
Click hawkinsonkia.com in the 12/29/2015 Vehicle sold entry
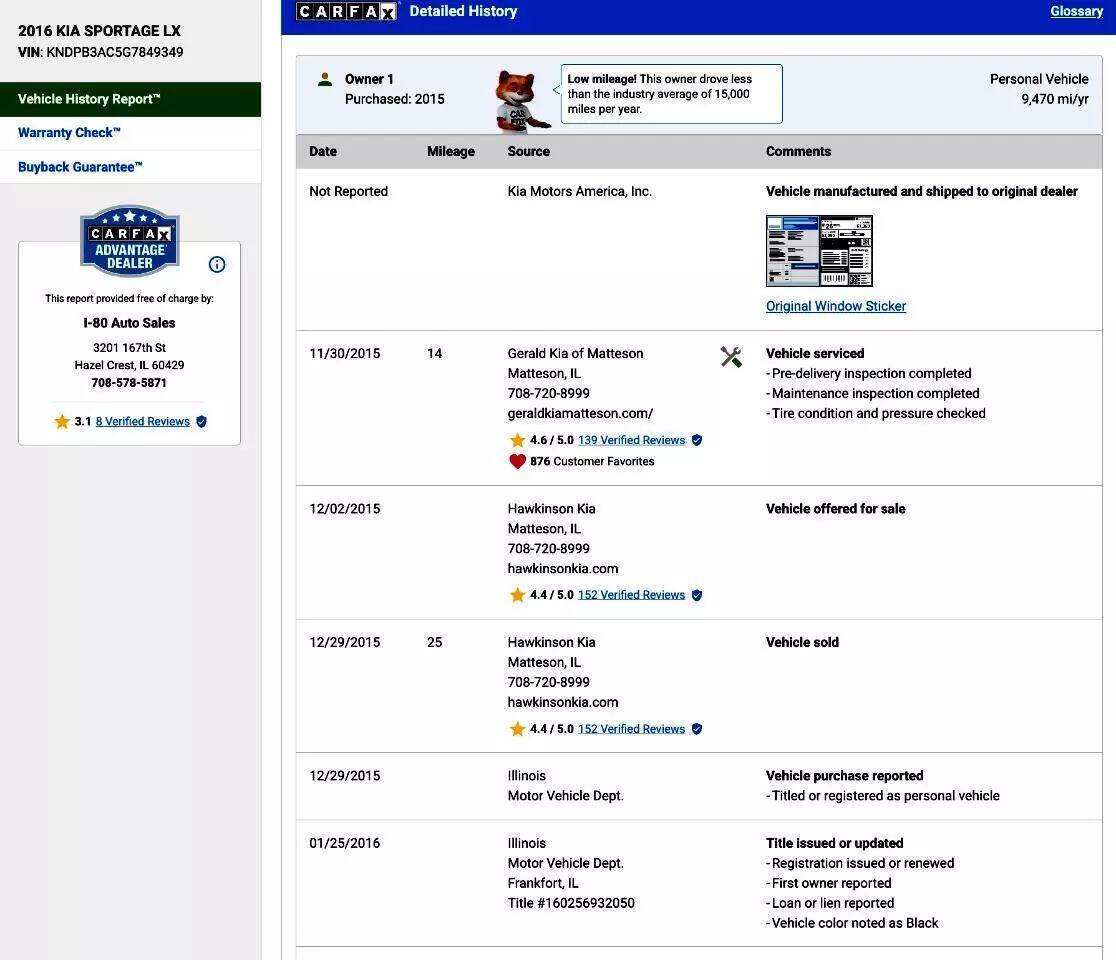(x=562, y=702)
